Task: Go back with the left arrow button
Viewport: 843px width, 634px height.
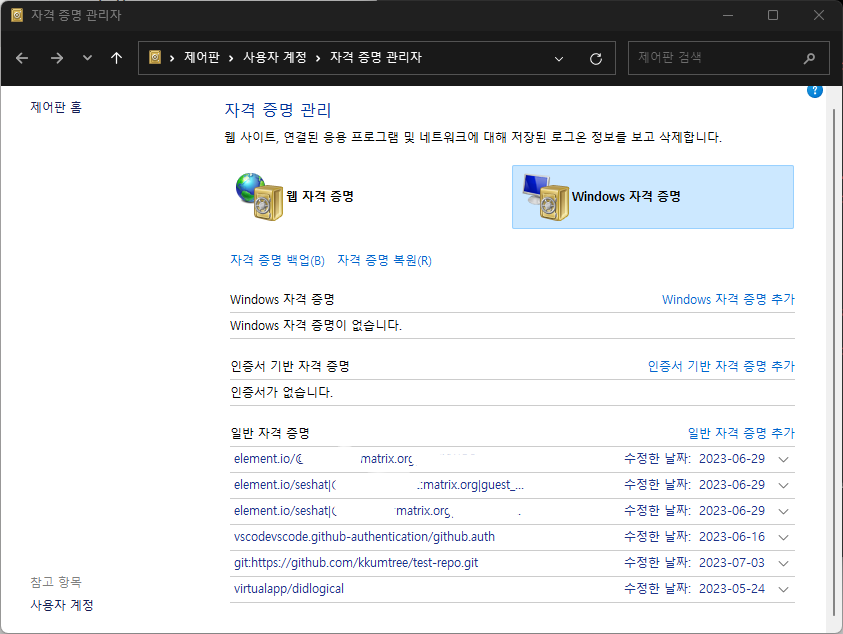Action: [22, 58]
